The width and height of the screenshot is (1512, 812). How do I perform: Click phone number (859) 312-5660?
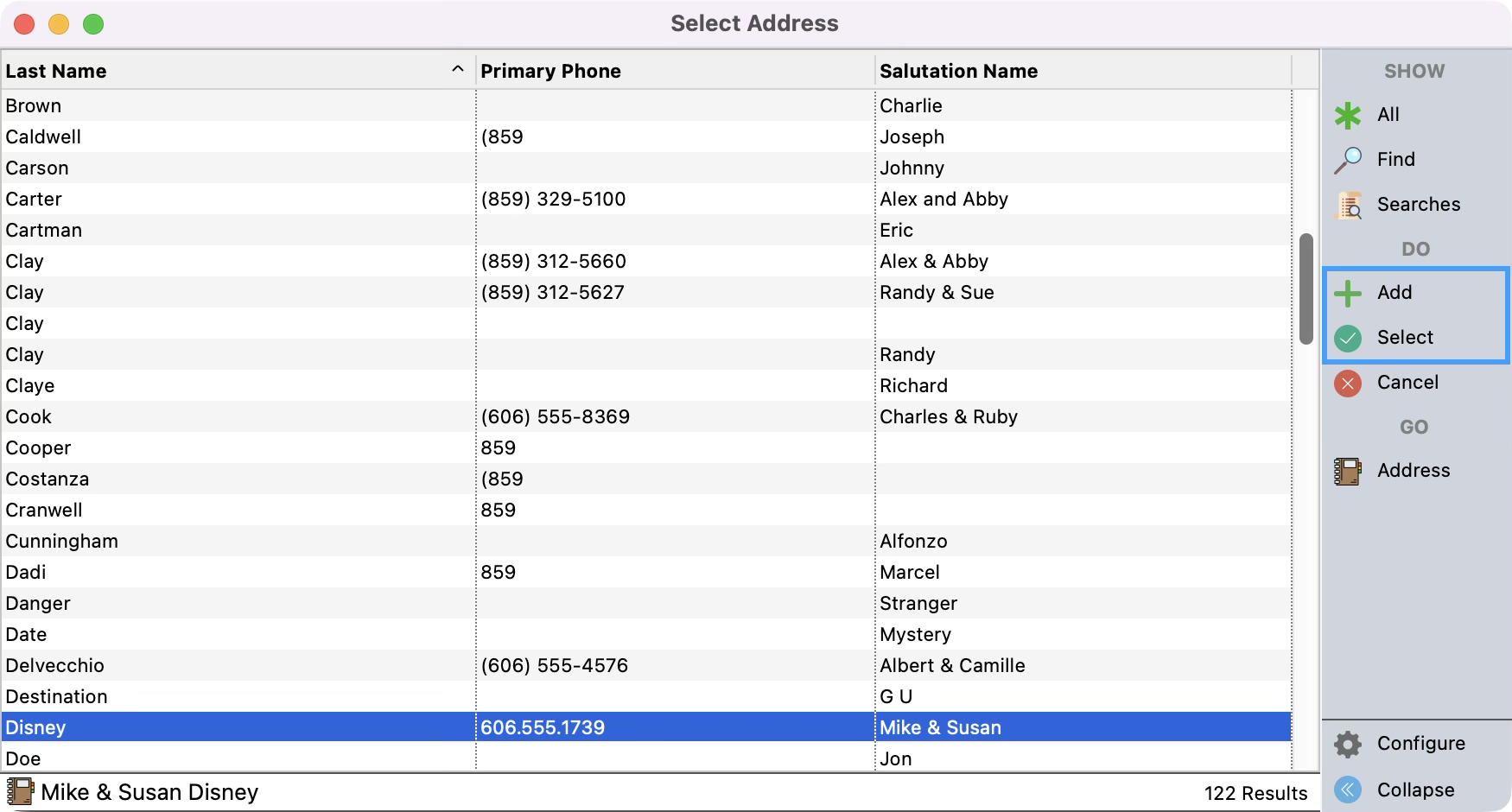pyautogui.click(x=553, y=261)
